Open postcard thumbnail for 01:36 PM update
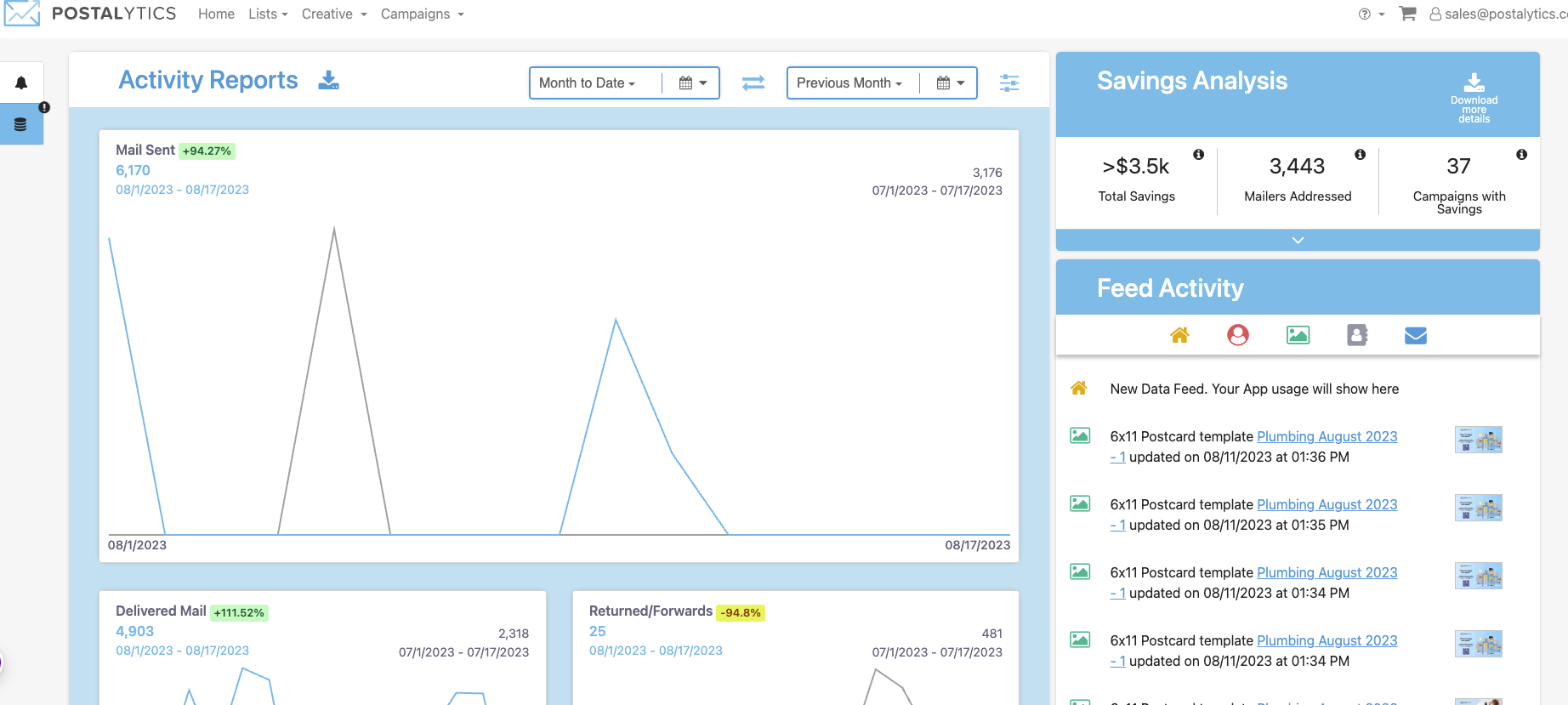This screenshot has width=1568, height=705. (x=1478, y=440)
